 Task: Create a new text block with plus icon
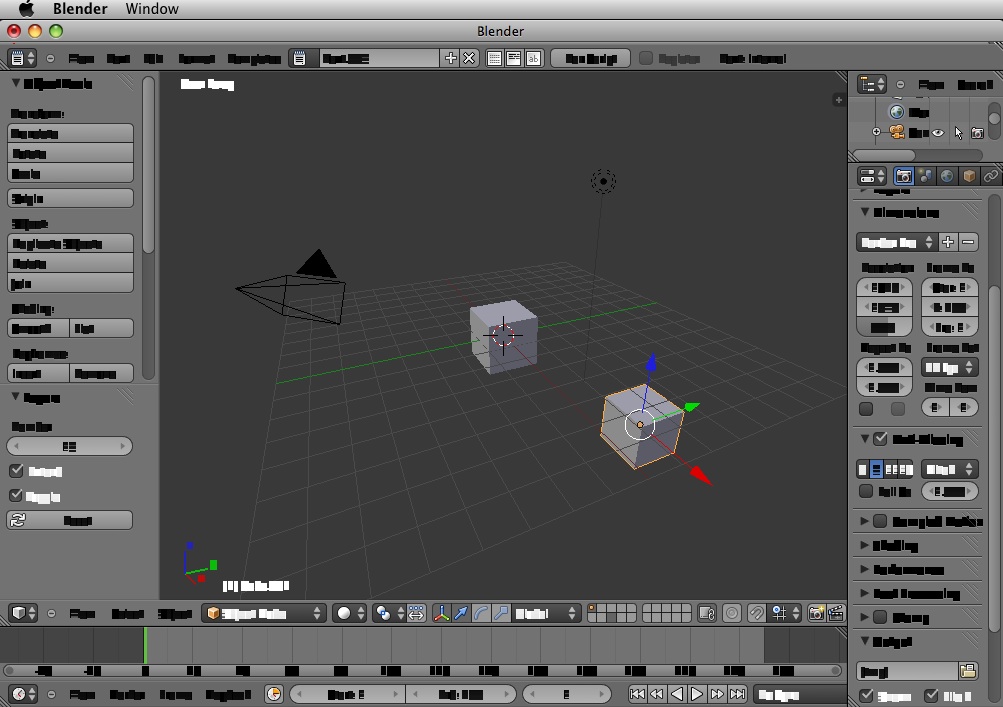point(450,58)
